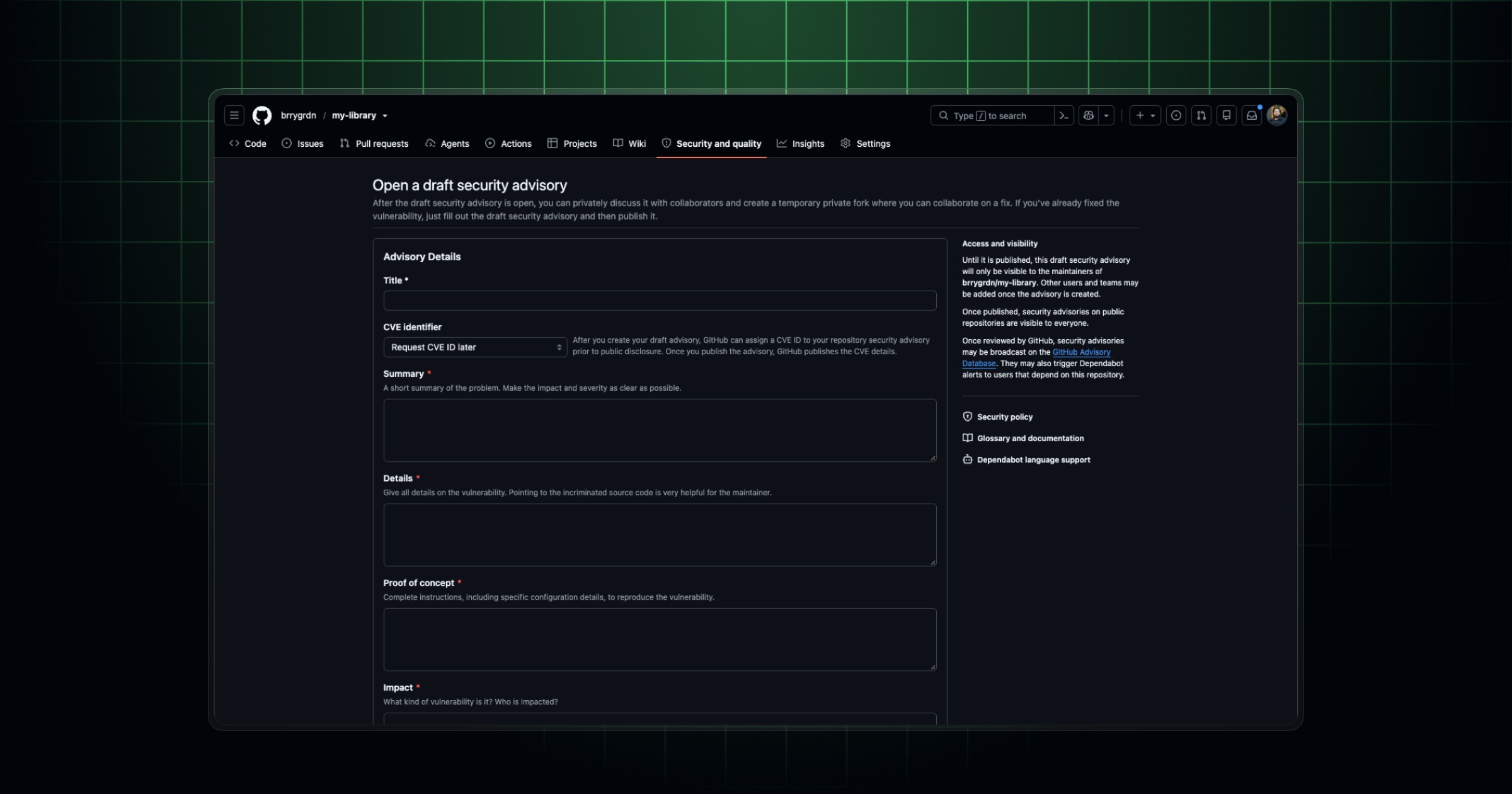Click the my-library repository name
This screenshot has height=794, width=1512.
354,115
